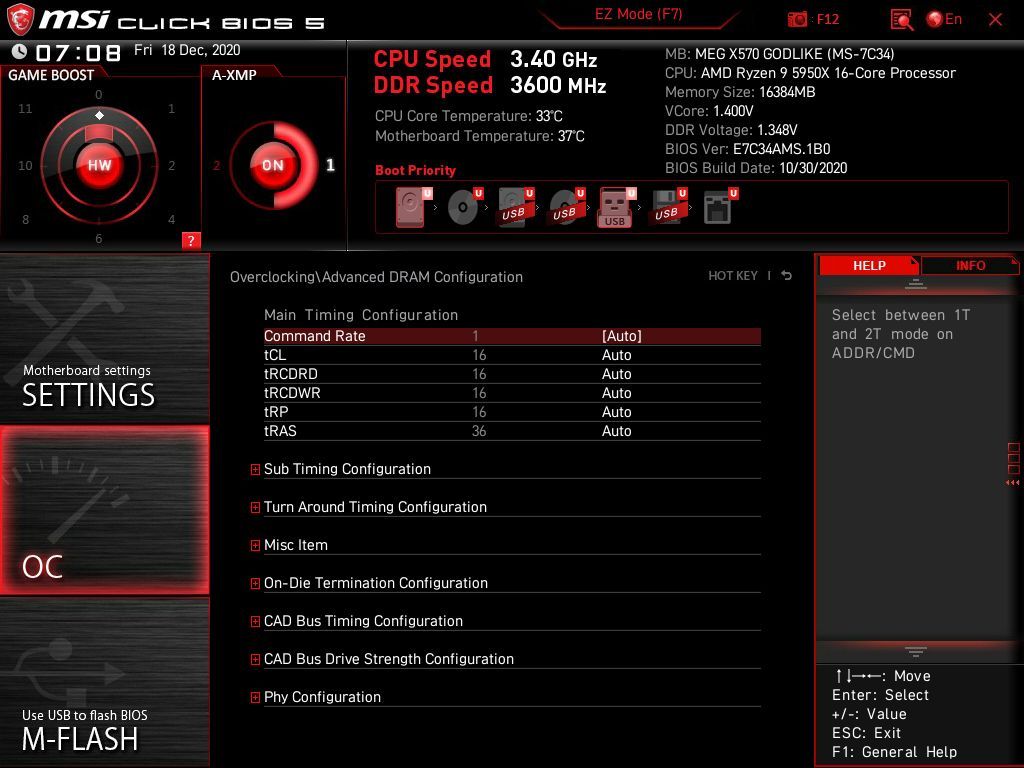This screenshot has width=1024, height=768.
Task: Switch to EZ Mode (F7)
Action: 638,14
